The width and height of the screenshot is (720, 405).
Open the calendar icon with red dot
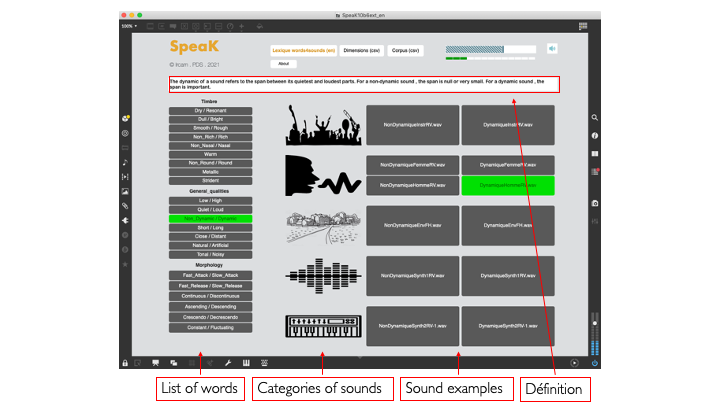[595, 172]
